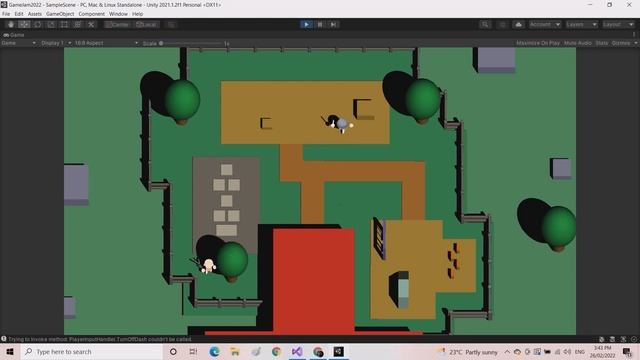The width and height of the screenshot is (640, 360).
Task: Open Unity search icon
Action: [485, 24]
